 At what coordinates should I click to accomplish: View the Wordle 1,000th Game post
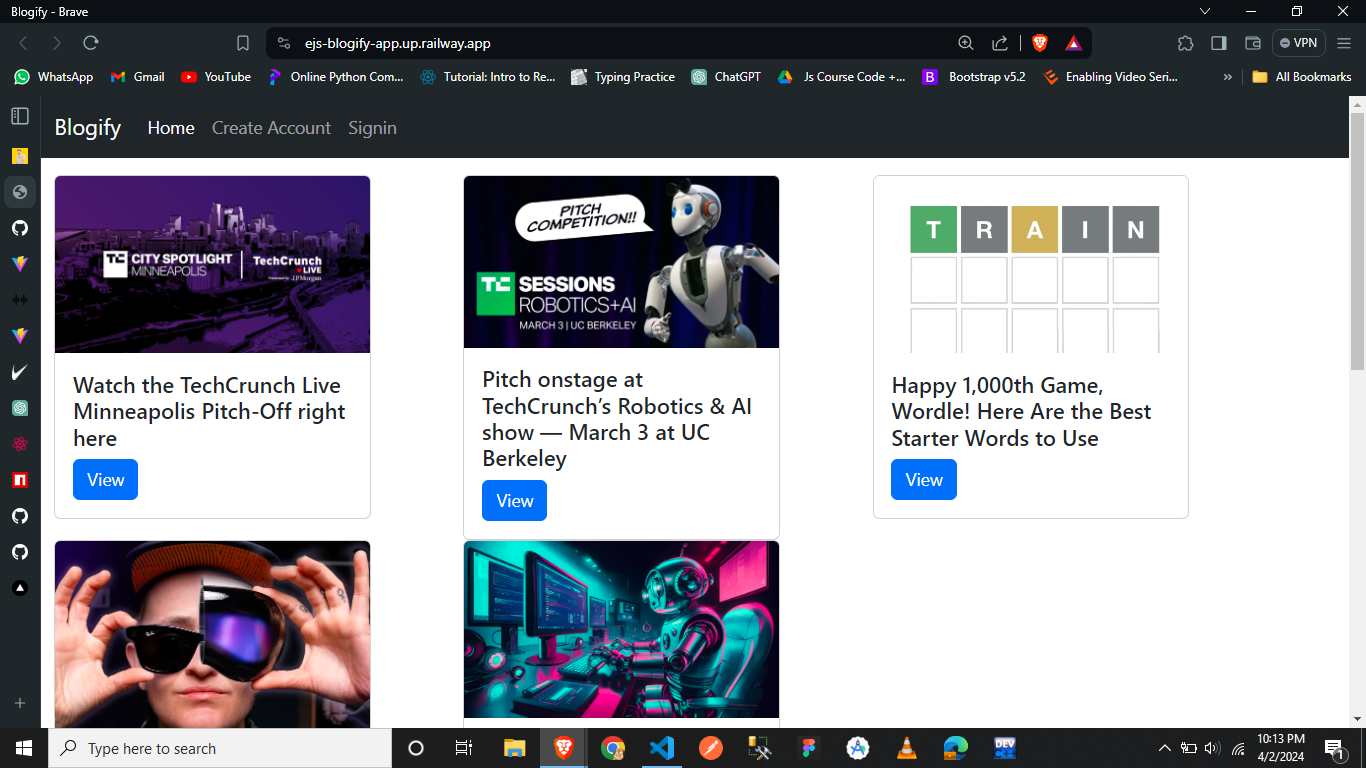coord(924,480)
